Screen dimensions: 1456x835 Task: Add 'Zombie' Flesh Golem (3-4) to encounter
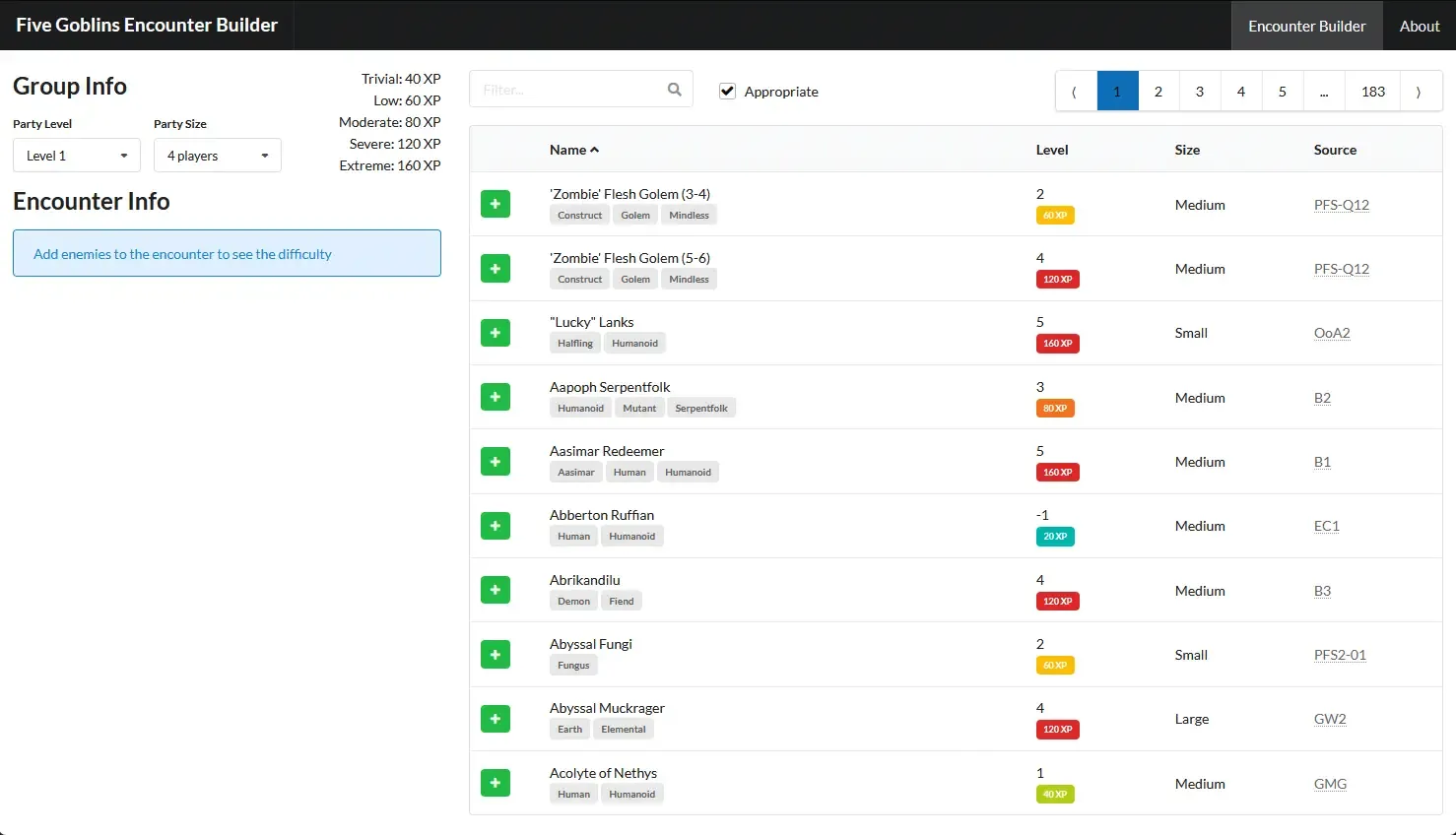pos(496,205)
